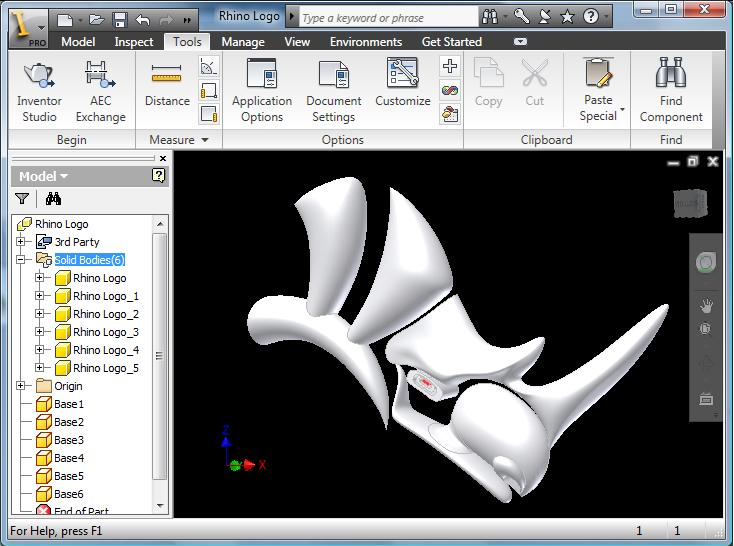Open the Full Navigation Wheel
734x546 pixels.
tap(705, 262)
